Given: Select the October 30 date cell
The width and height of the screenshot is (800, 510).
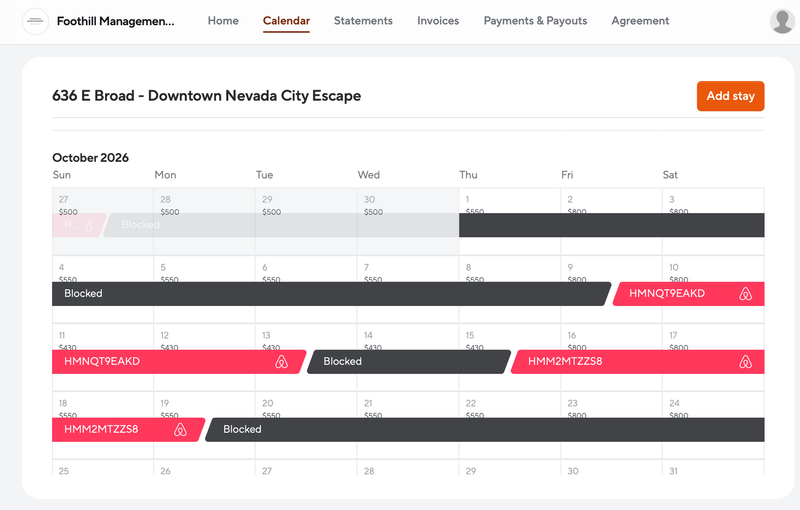Looking at the screenshot, I should [x=611, y=468].
